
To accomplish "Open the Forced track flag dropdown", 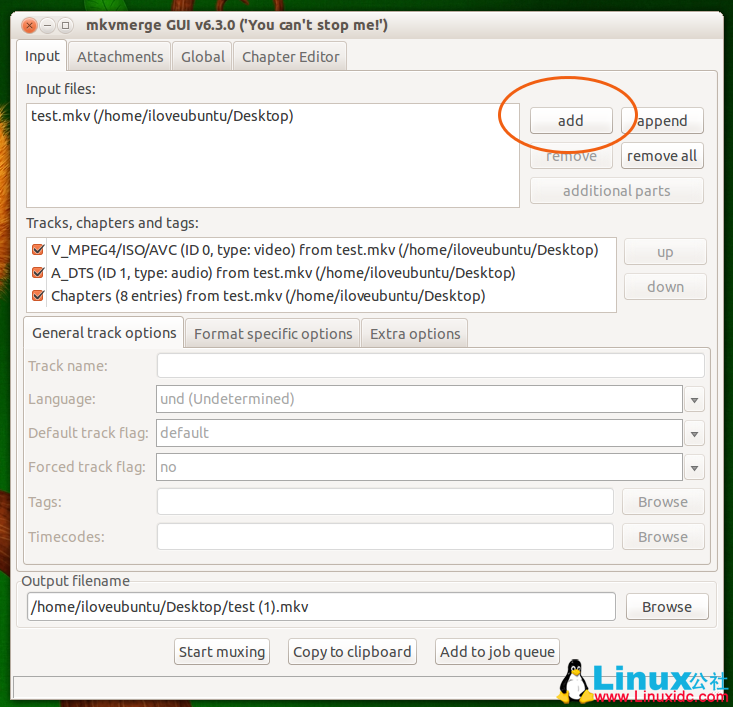I will (x=695, y=467).
